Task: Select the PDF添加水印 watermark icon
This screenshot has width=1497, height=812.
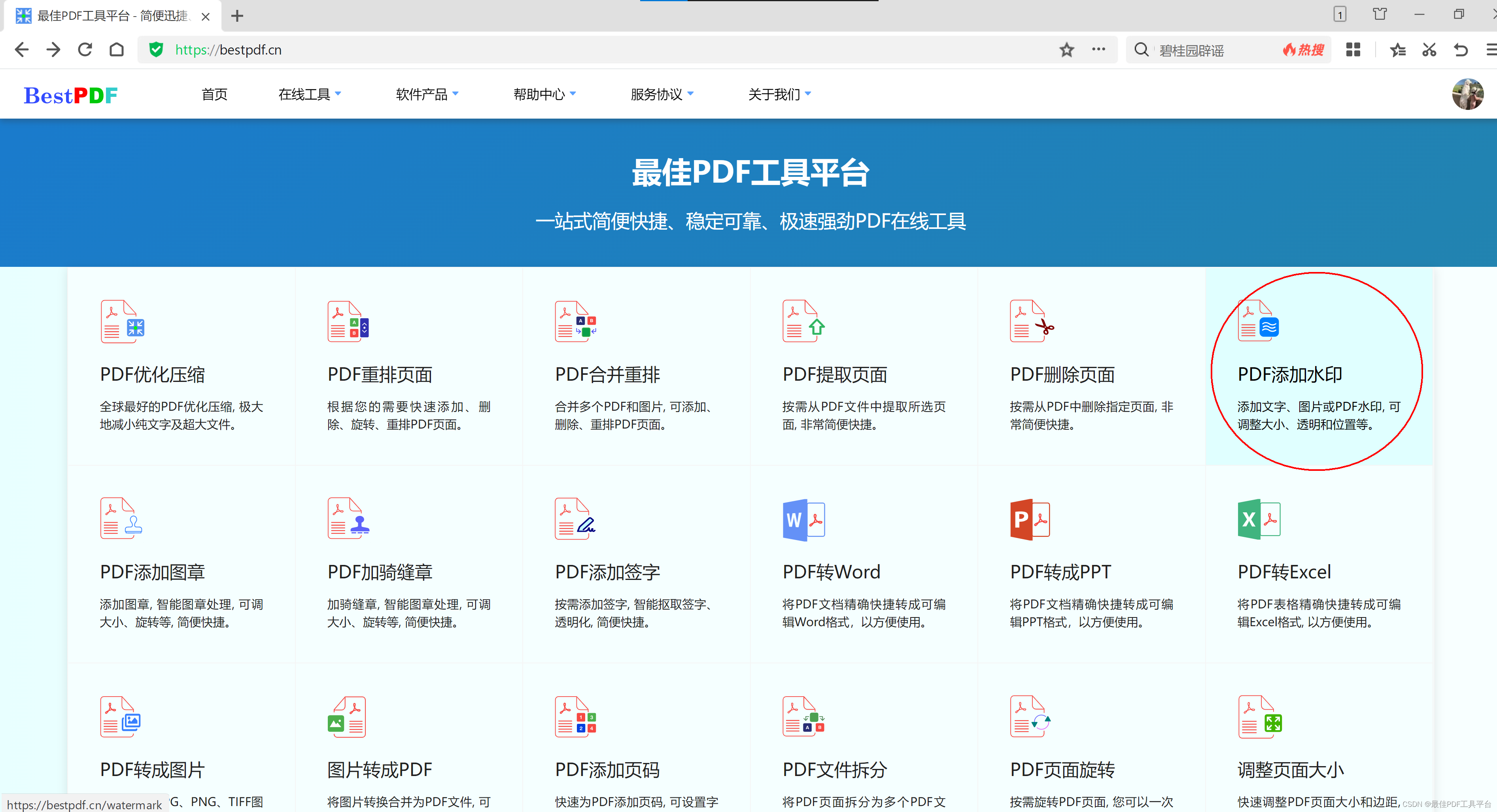Action: [x=1258, y=321]
